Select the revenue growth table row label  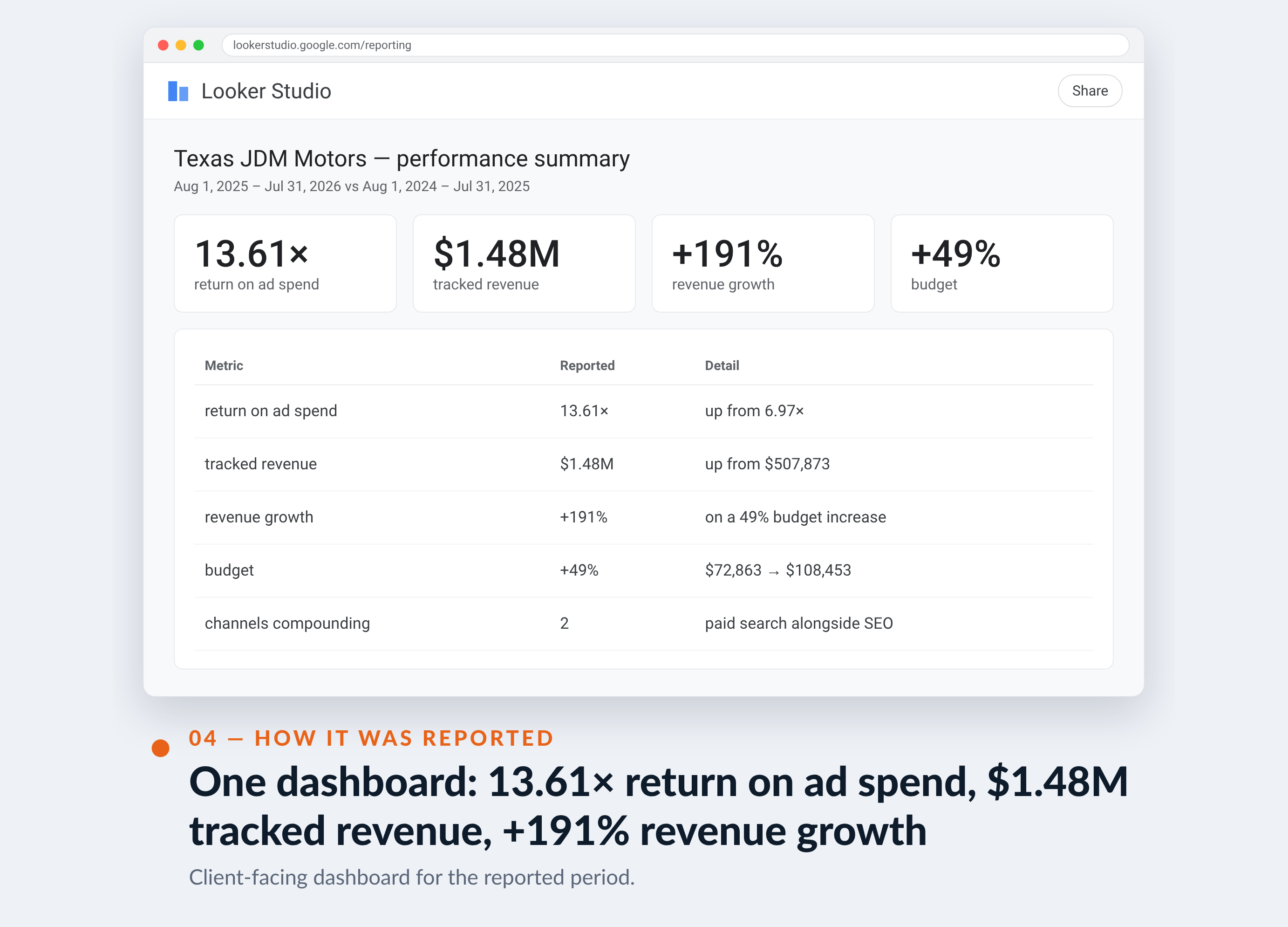coord(259,517)
